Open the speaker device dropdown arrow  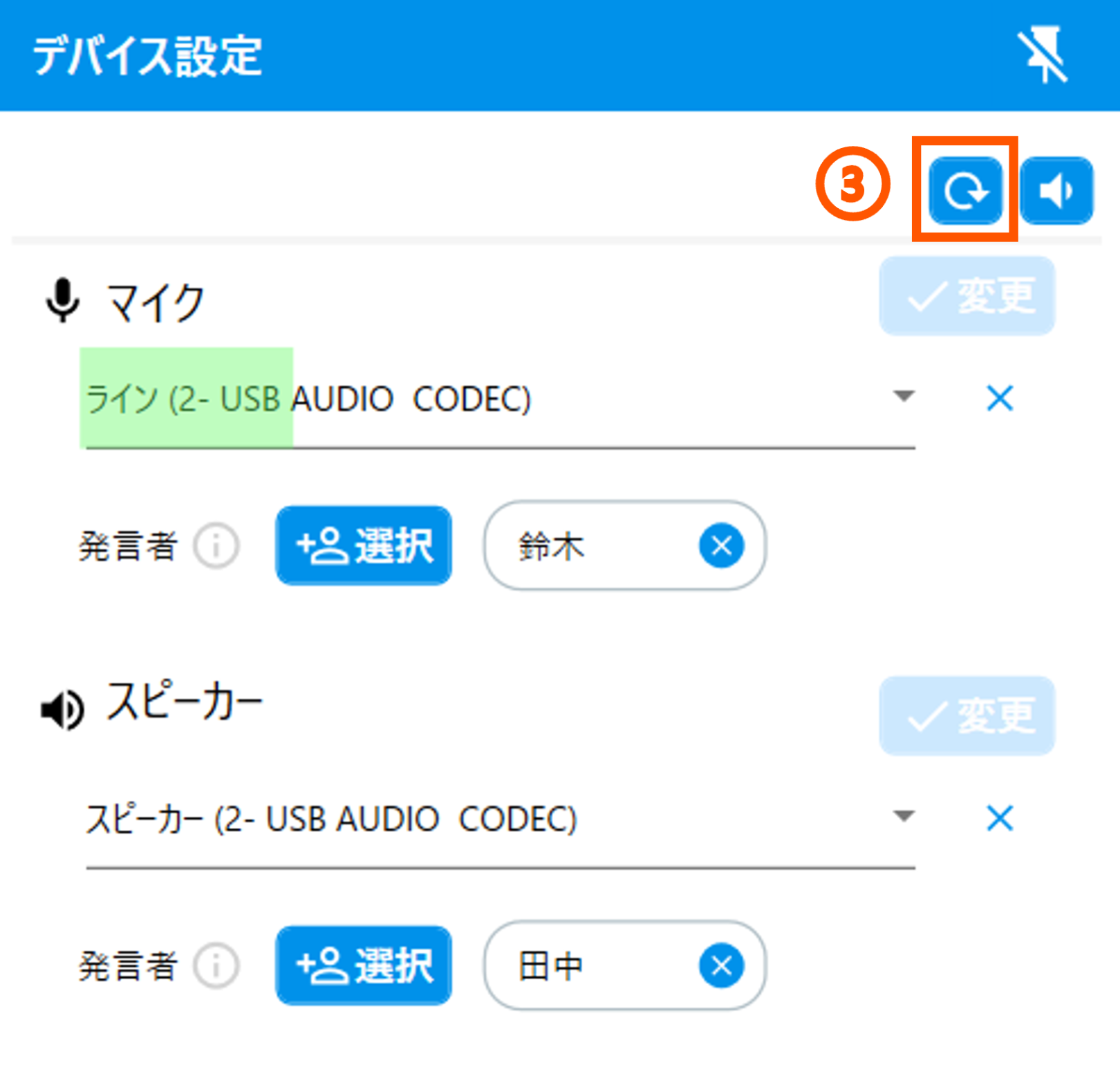point(904,816)
